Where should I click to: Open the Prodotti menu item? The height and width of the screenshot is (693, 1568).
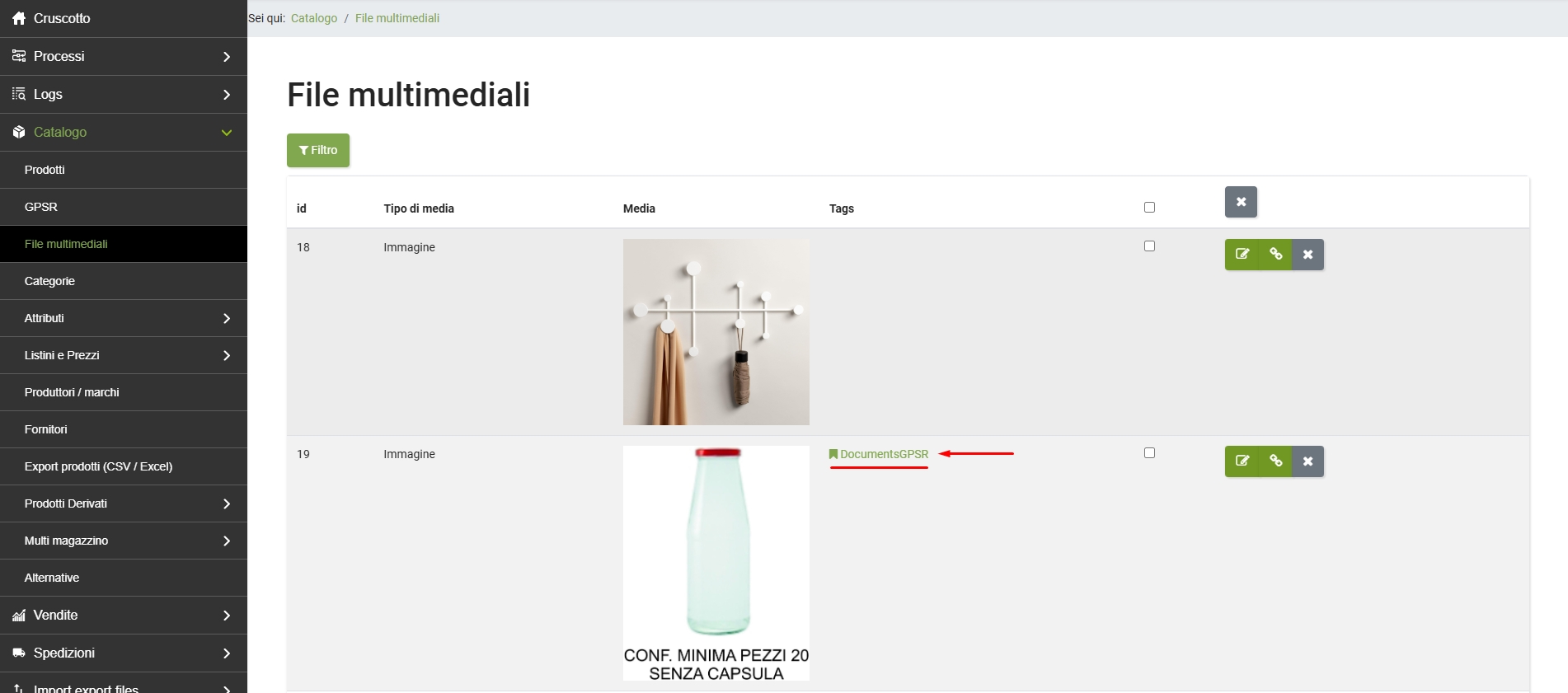124,170
